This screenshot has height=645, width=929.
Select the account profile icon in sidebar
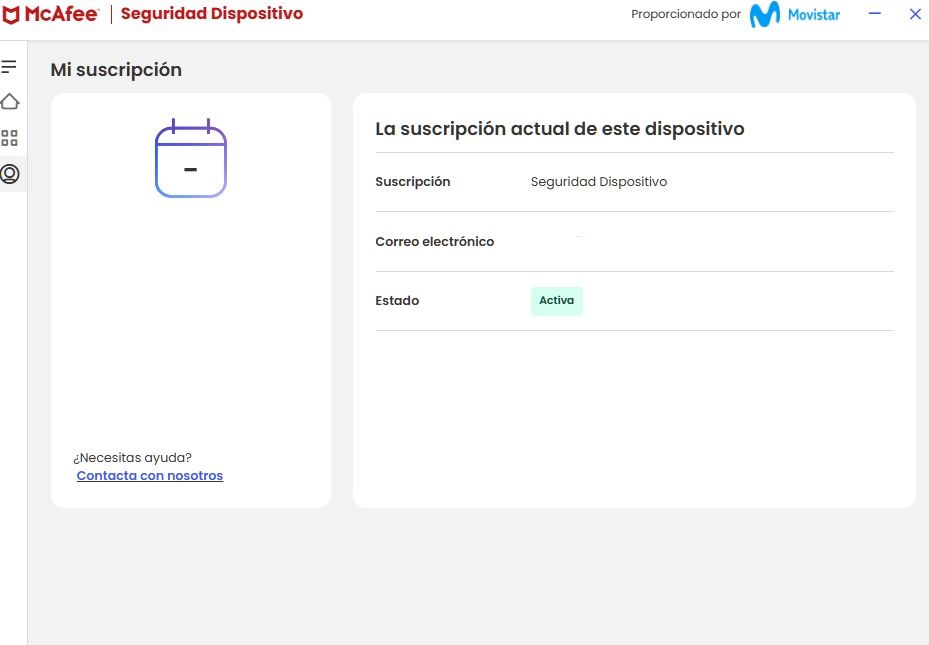point(10,173)
